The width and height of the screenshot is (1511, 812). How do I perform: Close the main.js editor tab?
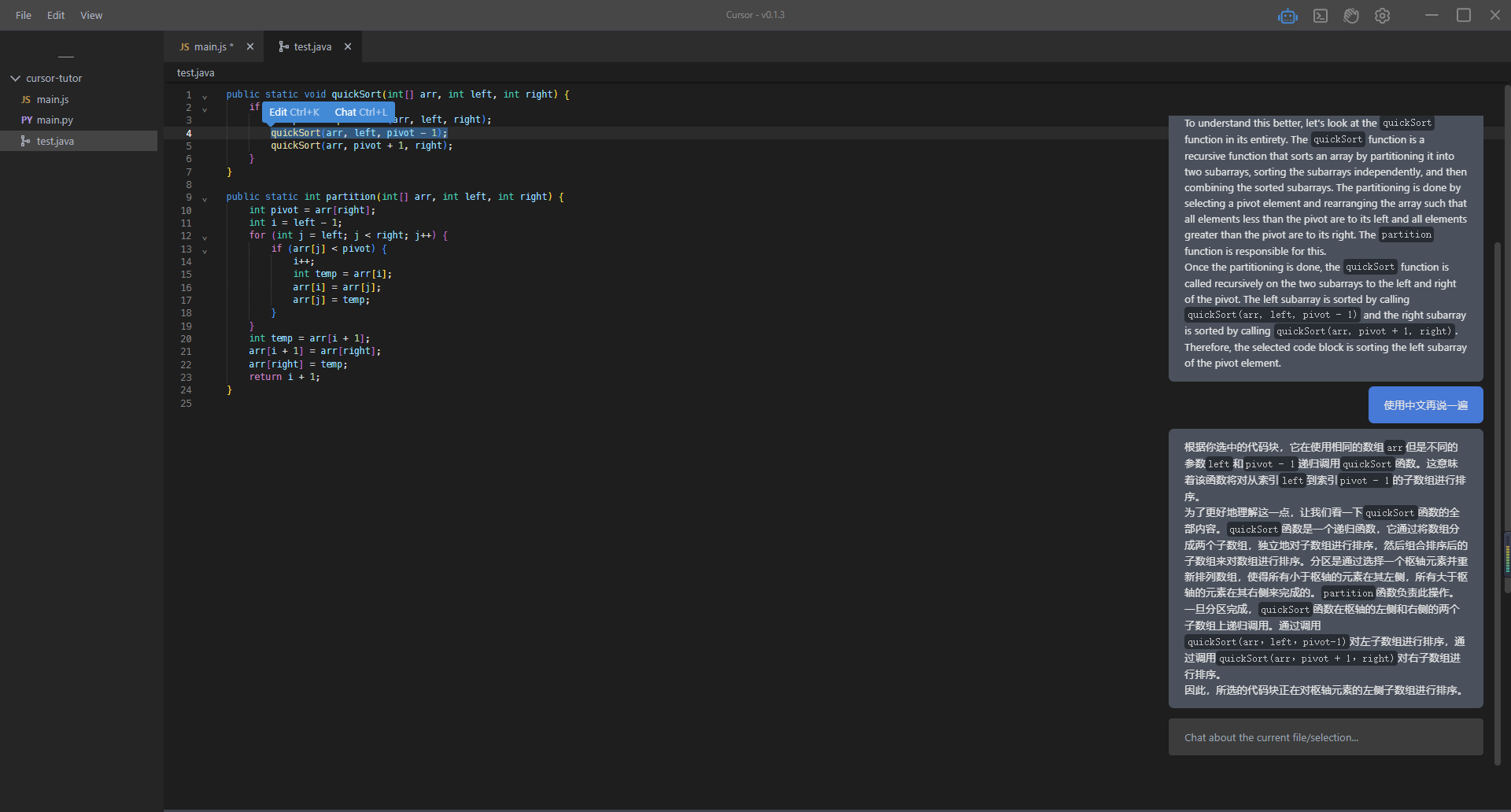tap(250, 46)
